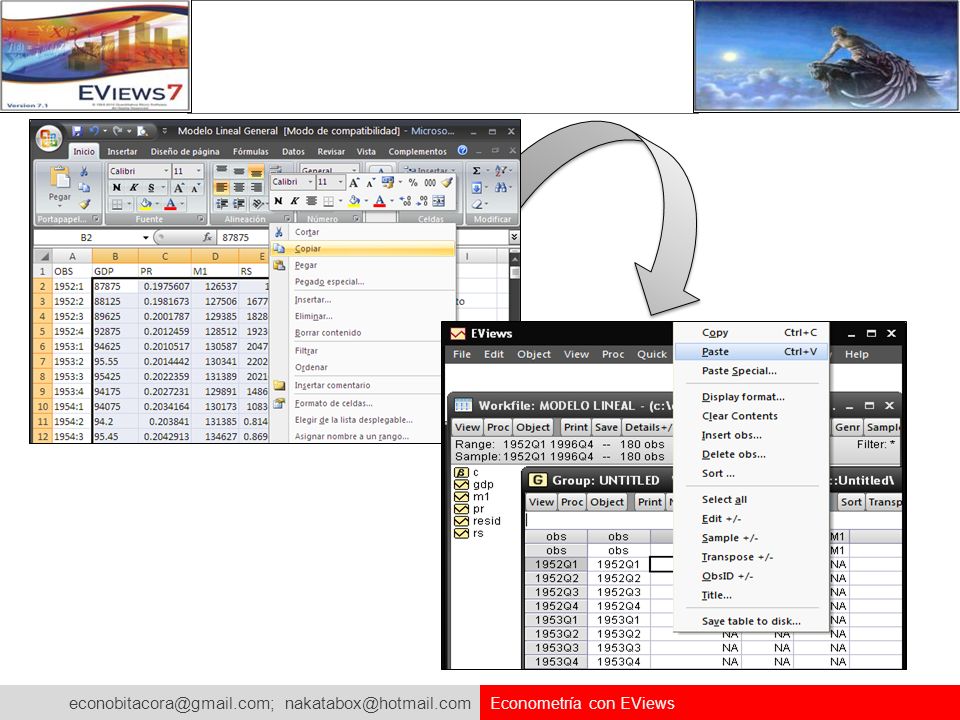
Task: Toggle underline S in the ribbon Fuente group
Action: point(151,188)
